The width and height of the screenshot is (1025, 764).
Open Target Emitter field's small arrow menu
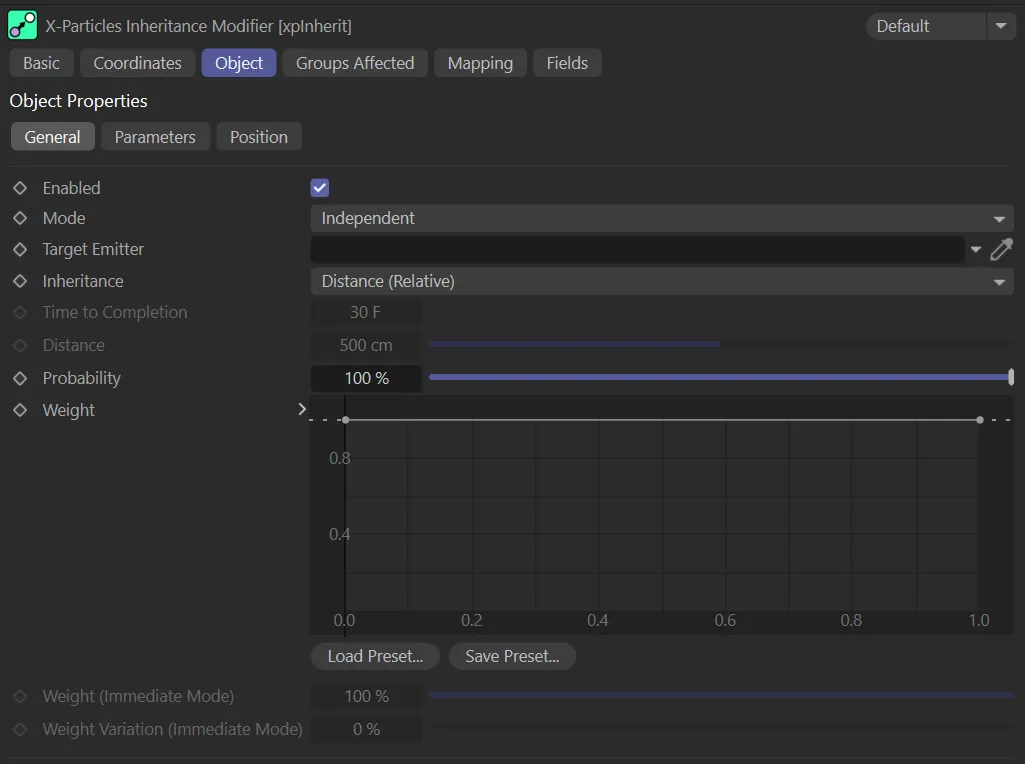[x=976, y=250]
